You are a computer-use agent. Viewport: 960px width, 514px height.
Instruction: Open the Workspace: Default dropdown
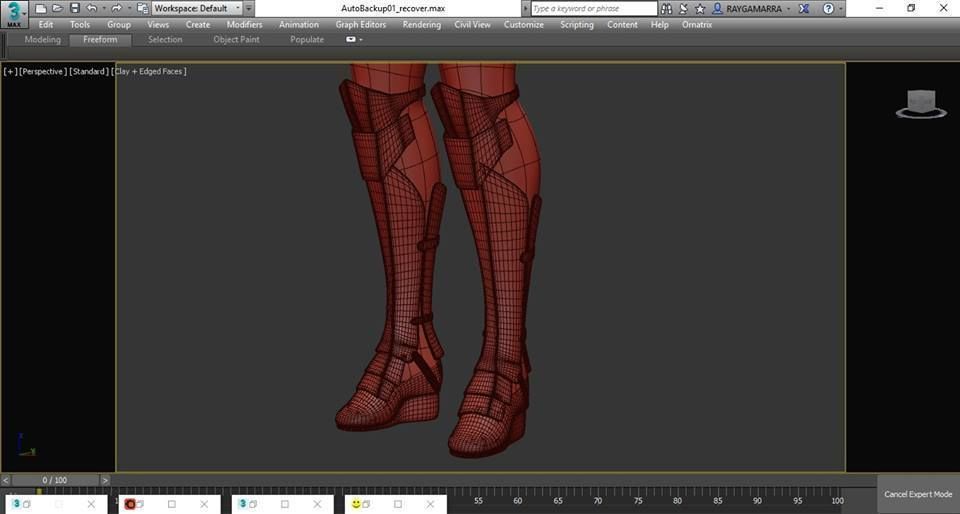coord(198,9)
